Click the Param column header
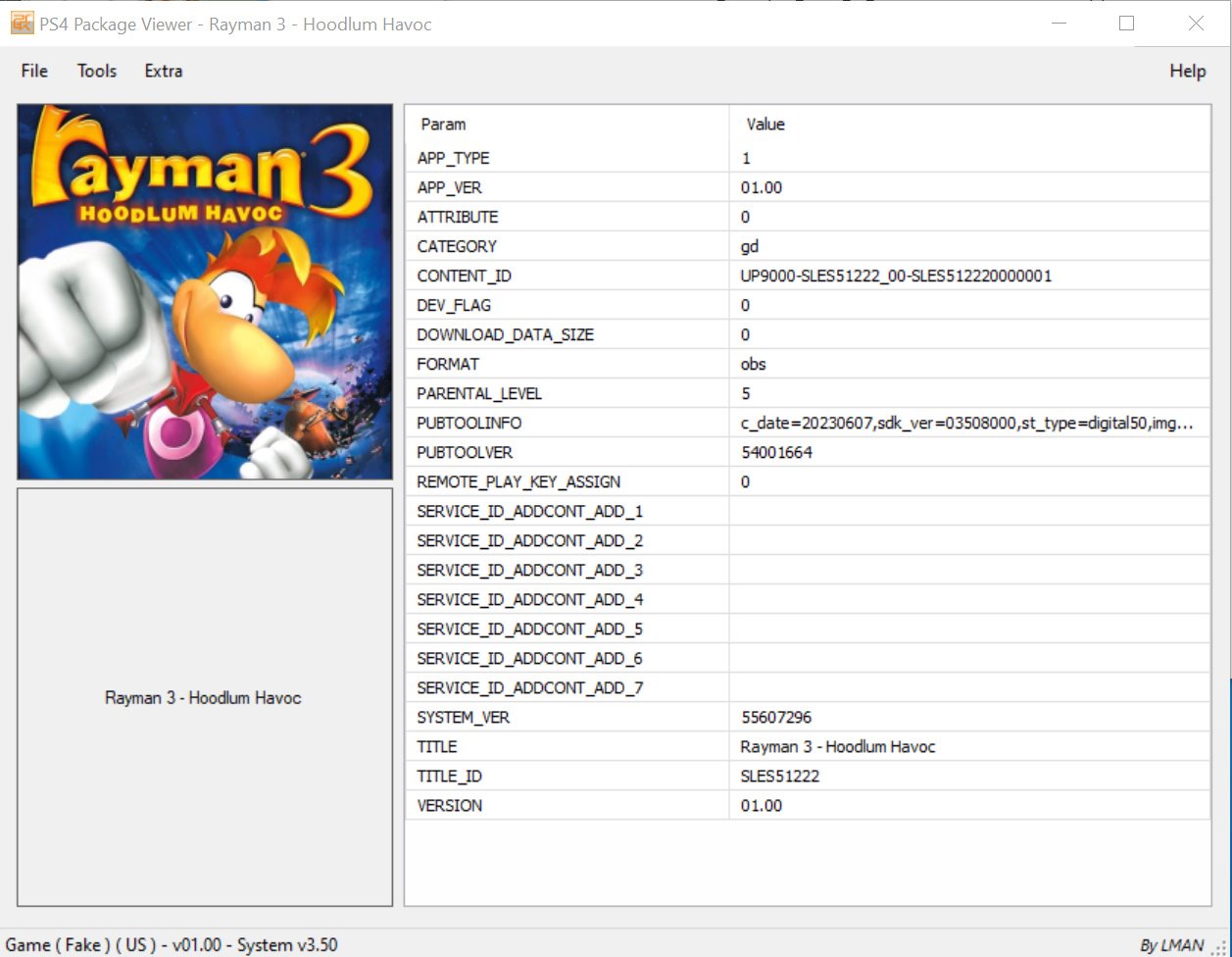1232x957 pixels. point(443,125)
